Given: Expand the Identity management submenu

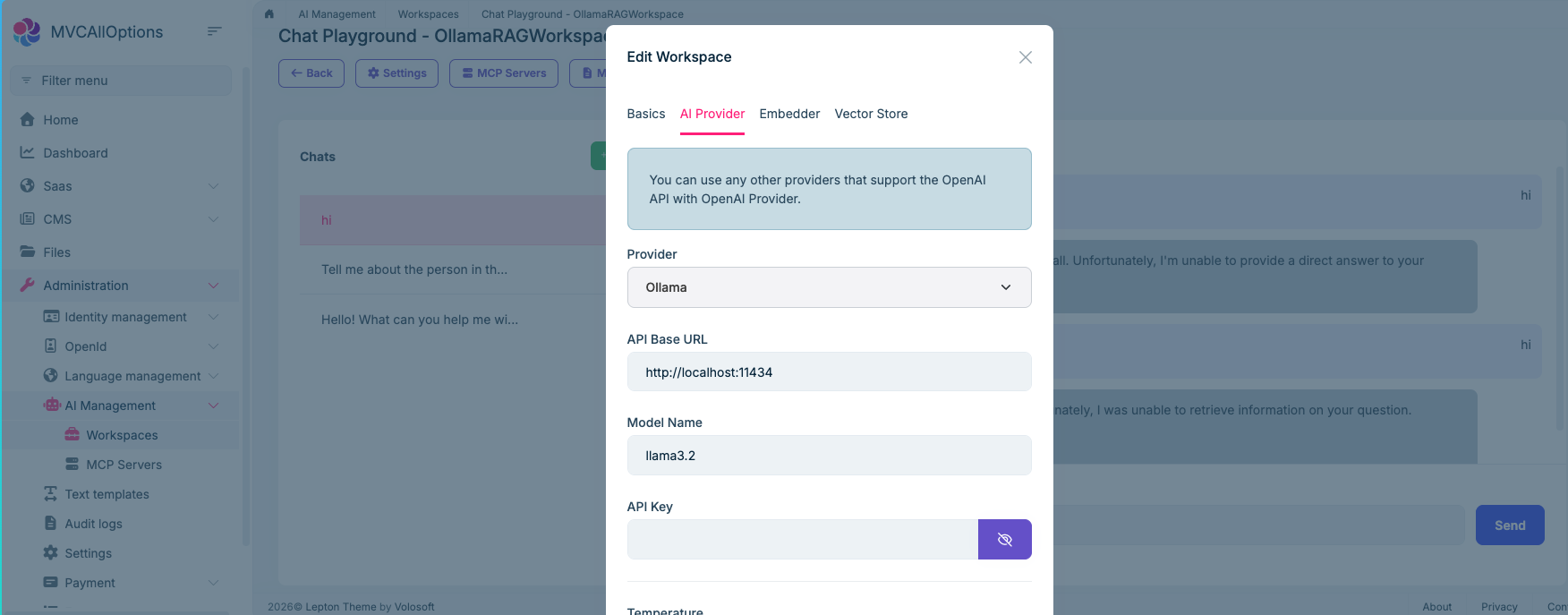Looking at the screenshot, I should tap(213, 317).
